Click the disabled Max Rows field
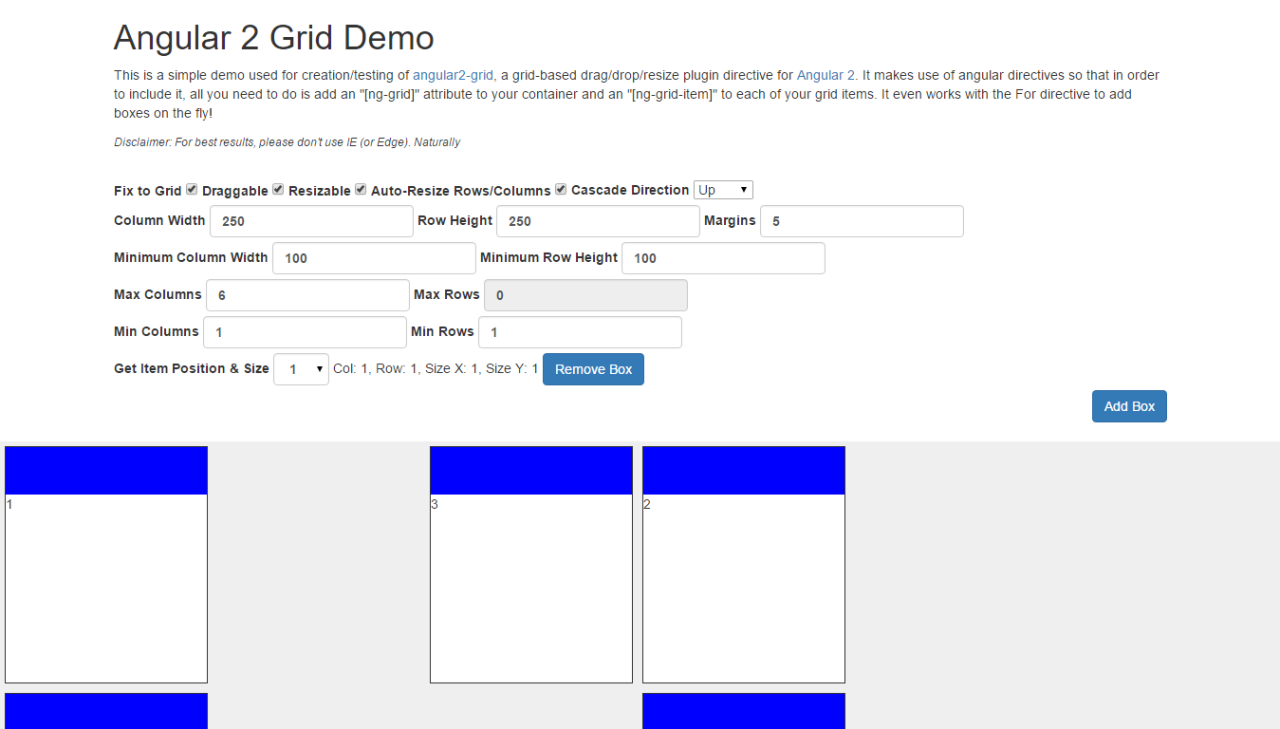 (x=586, y=295)
